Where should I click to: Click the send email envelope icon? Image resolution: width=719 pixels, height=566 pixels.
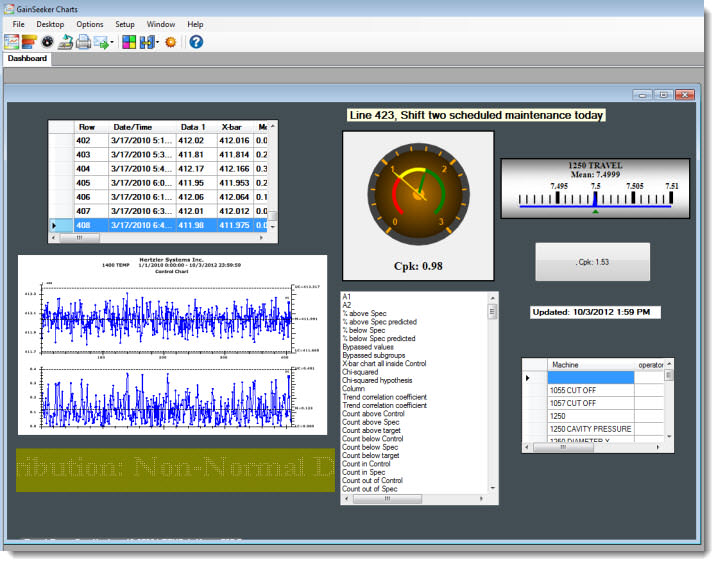pos(101,42)
